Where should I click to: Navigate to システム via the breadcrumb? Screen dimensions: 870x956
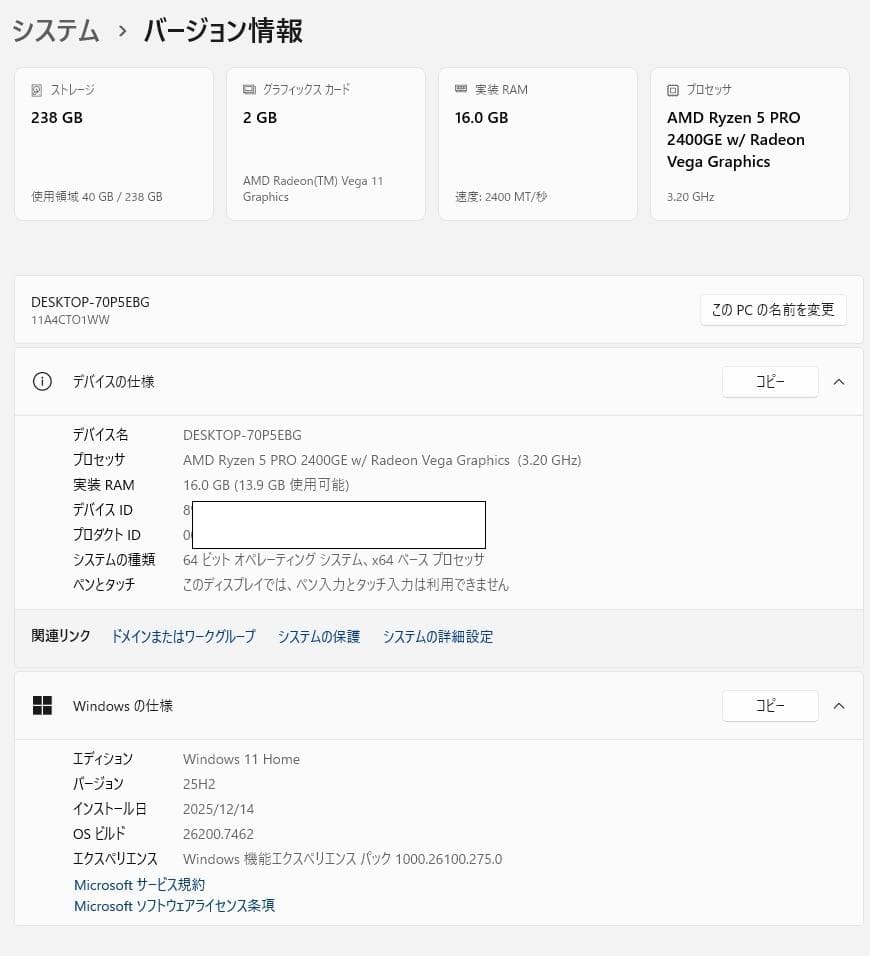tap(55, 31)
